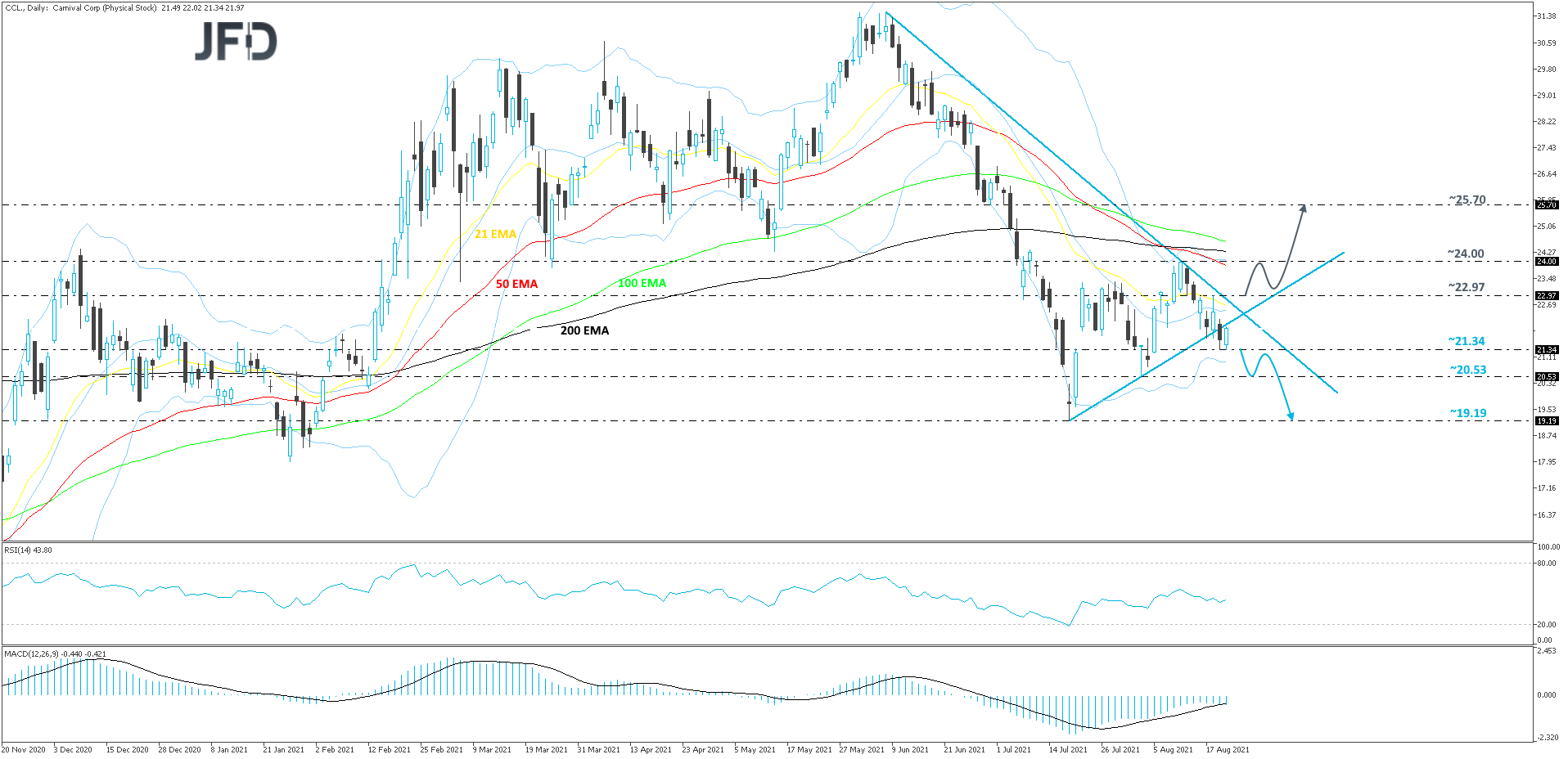
Task: Select the '50 EMA' red label
Action: [x=516, y=284]
